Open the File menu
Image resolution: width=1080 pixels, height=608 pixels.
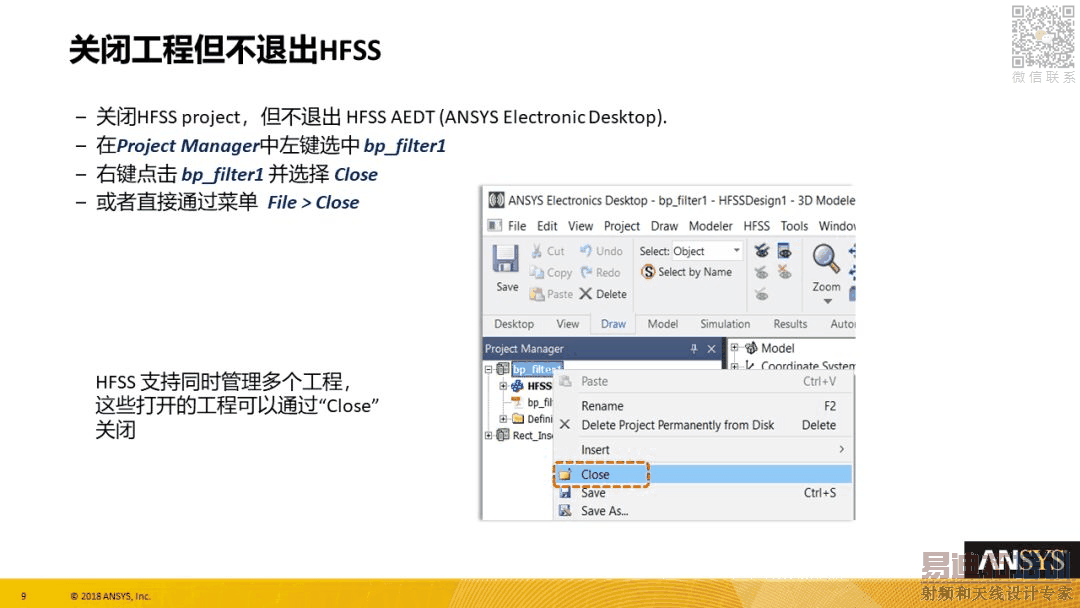tap(517, 226)
